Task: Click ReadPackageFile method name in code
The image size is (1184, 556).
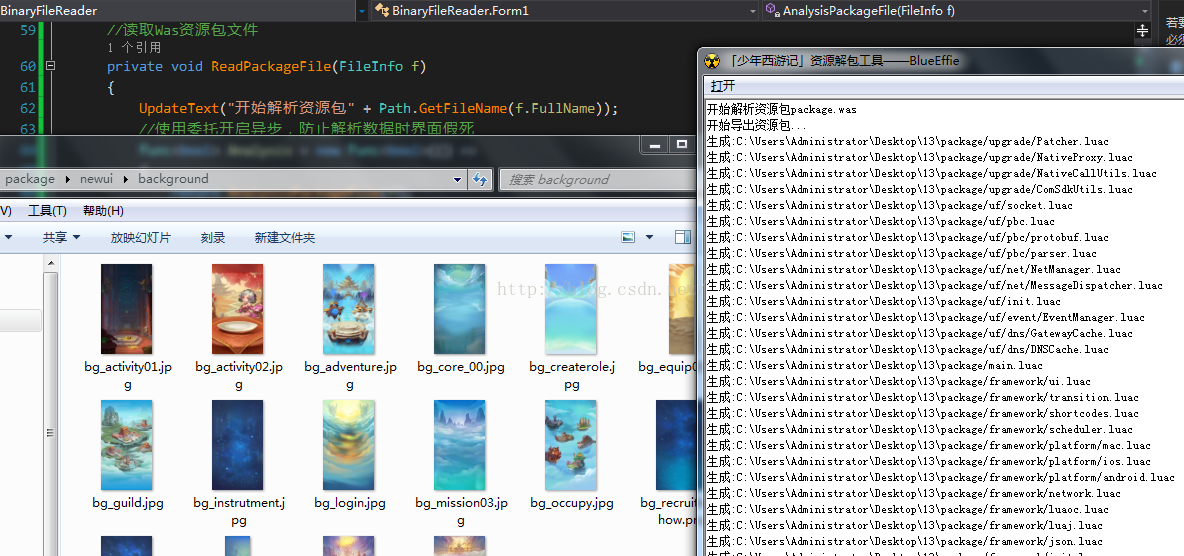Action: [271, 66]
